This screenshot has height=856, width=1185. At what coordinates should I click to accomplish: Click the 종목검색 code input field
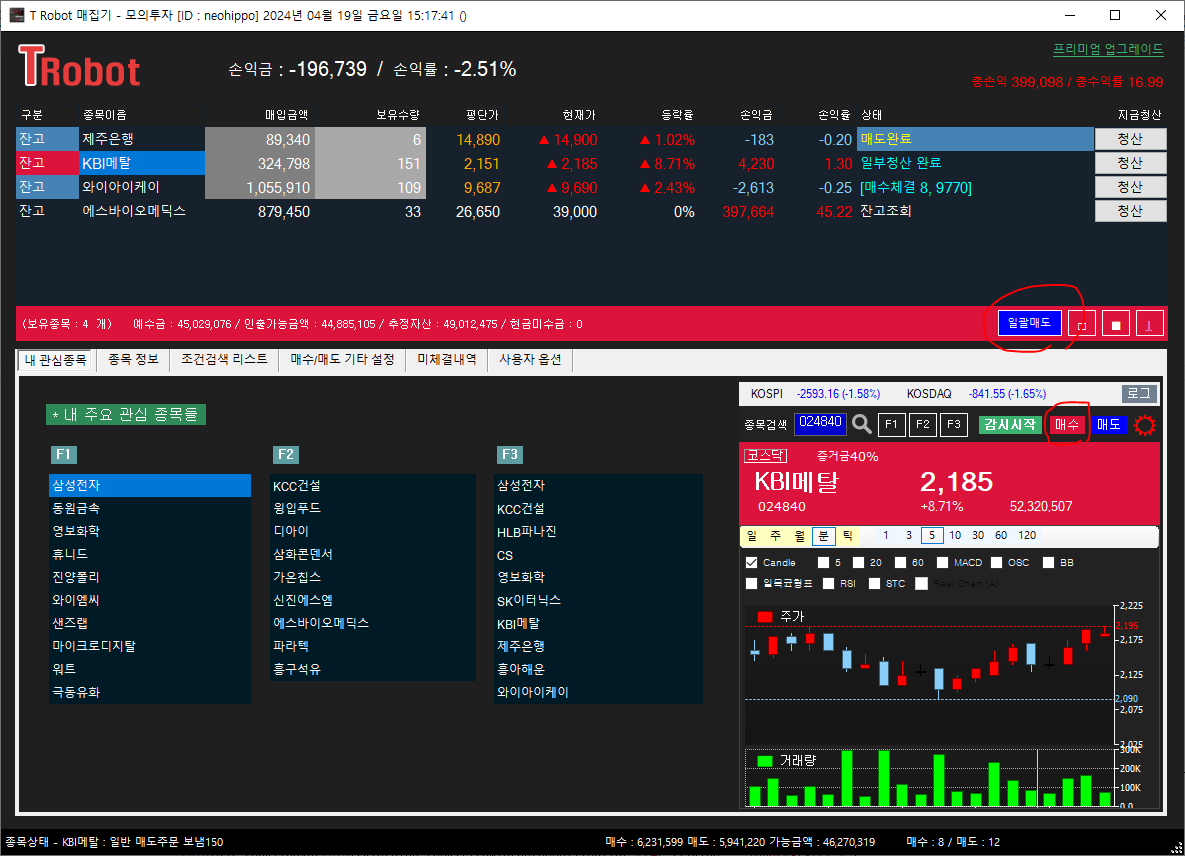tap(820, 423)
